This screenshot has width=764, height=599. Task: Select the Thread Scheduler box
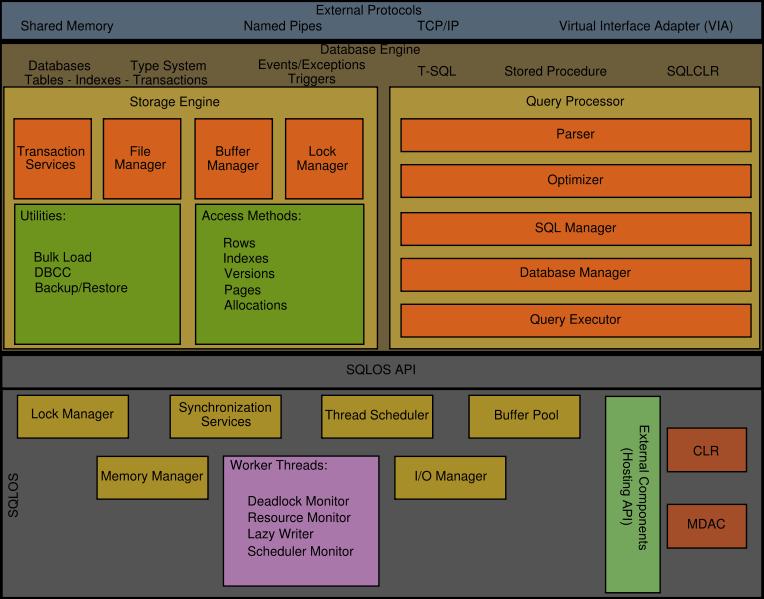377,416
